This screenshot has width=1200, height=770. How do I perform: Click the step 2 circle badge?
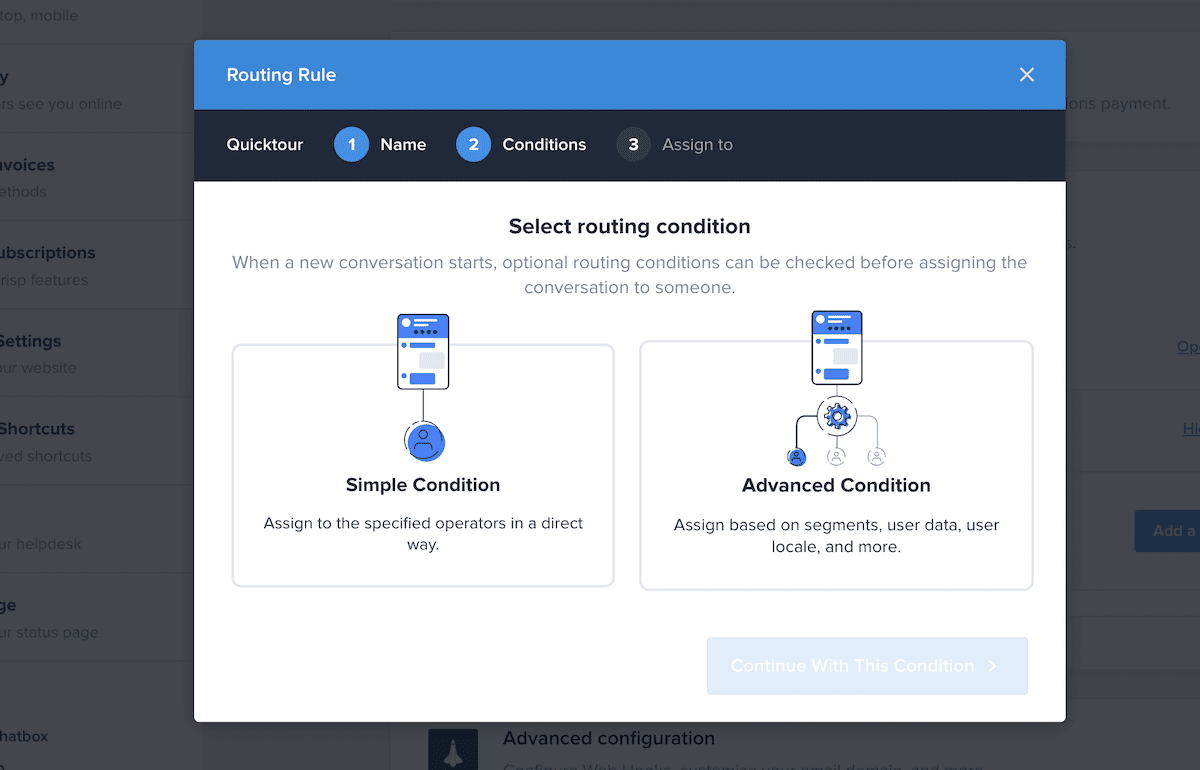pos(473,145)
